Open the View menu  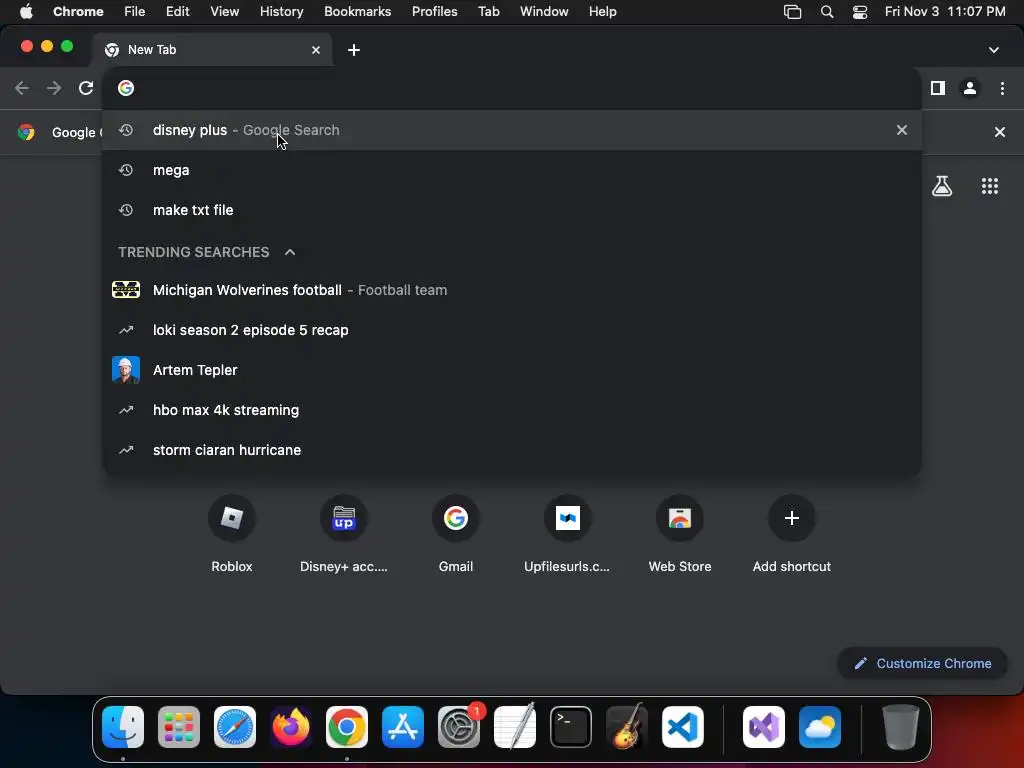click(224, 12)
